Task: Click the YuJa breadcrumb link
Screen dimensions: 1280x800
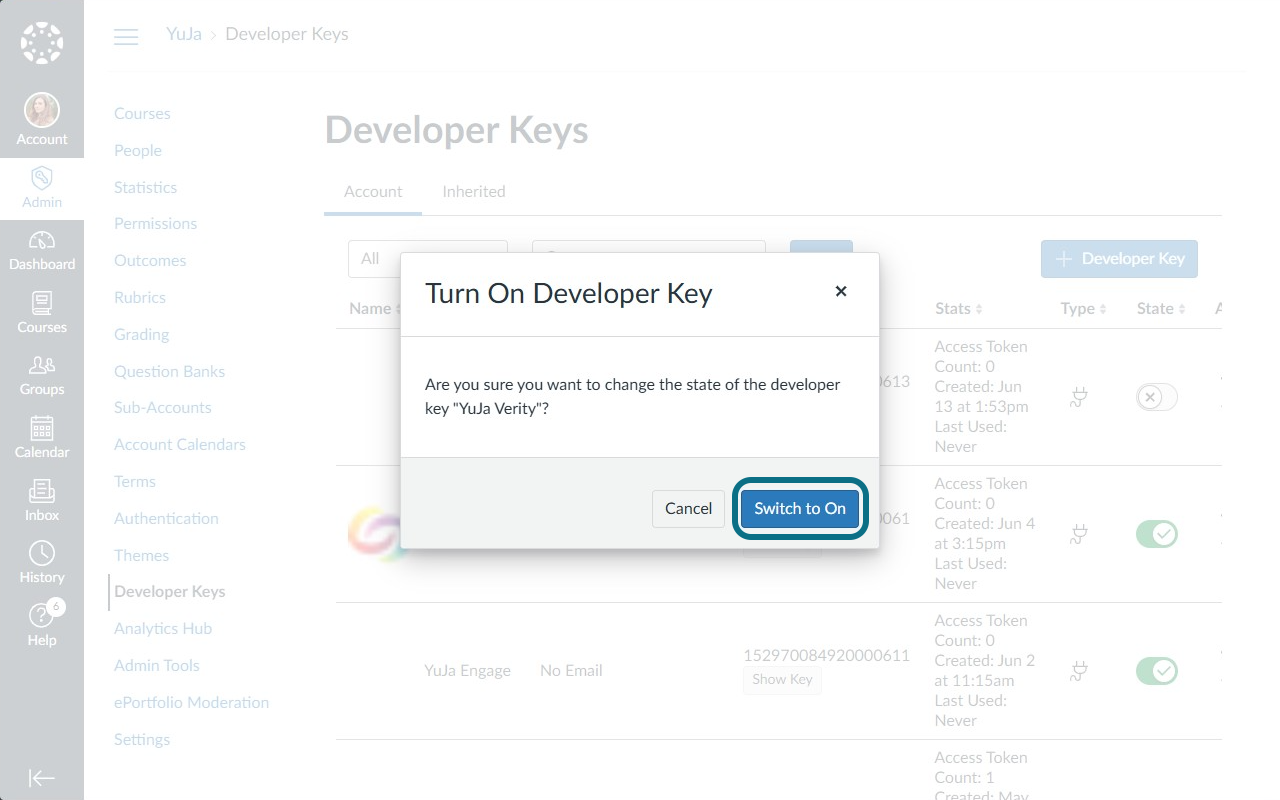Action: pos(184,34)
